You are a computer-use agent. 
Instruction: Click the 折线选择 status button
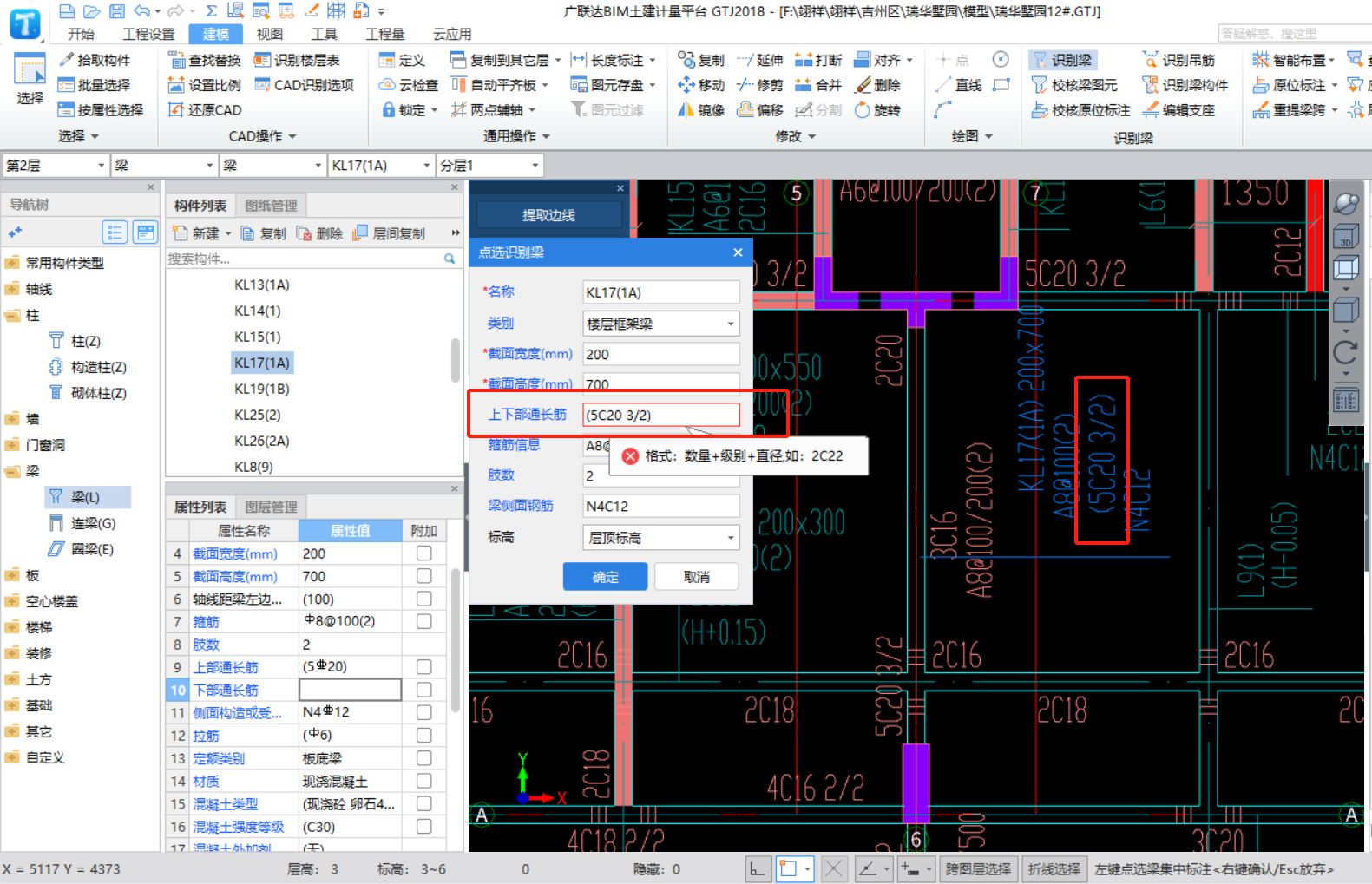1054,869
